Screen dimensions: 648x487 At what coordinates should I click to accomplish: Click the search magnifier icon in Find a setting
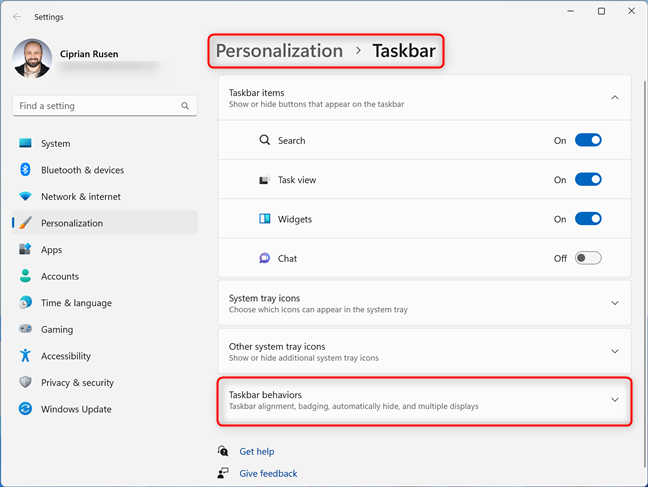click(x=185, y=106)
